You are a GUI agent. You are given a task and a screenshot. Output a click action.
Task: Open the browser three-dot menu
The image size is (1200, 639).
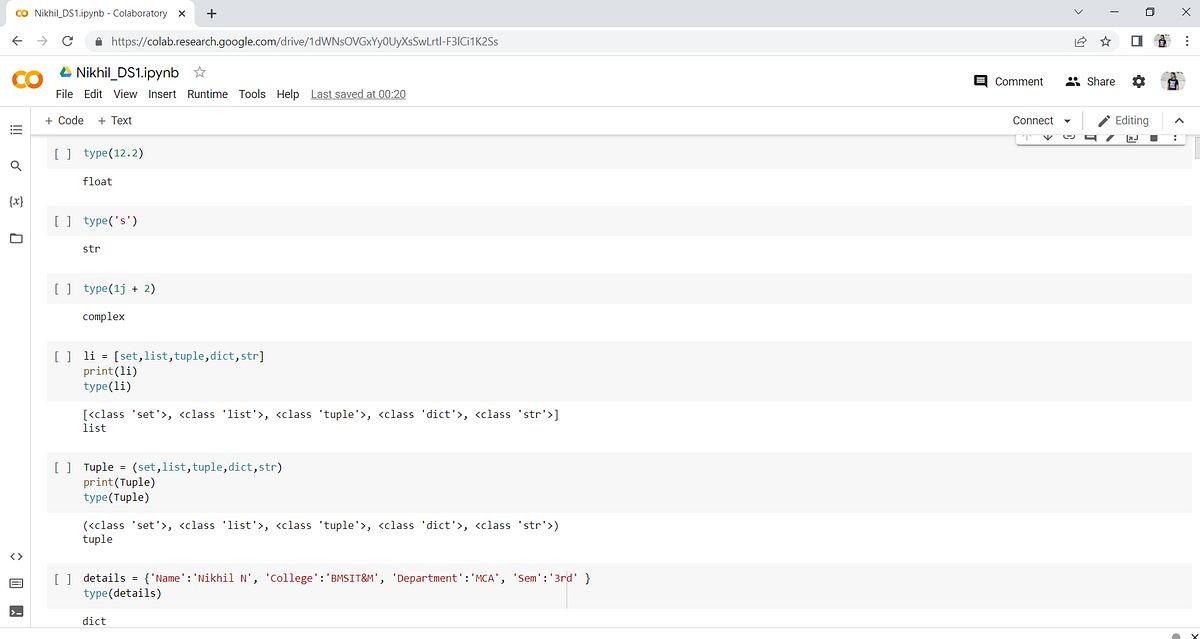(x=1185, y=41)
